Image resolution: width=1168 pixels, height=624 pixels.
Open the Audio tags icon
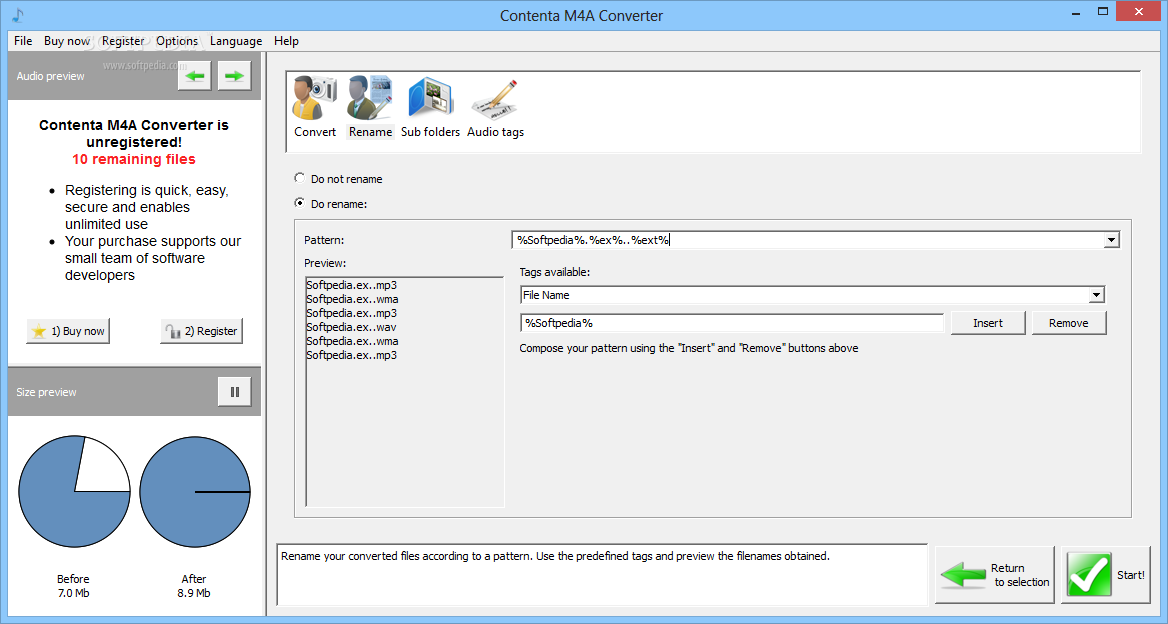[x=495, y=107]
